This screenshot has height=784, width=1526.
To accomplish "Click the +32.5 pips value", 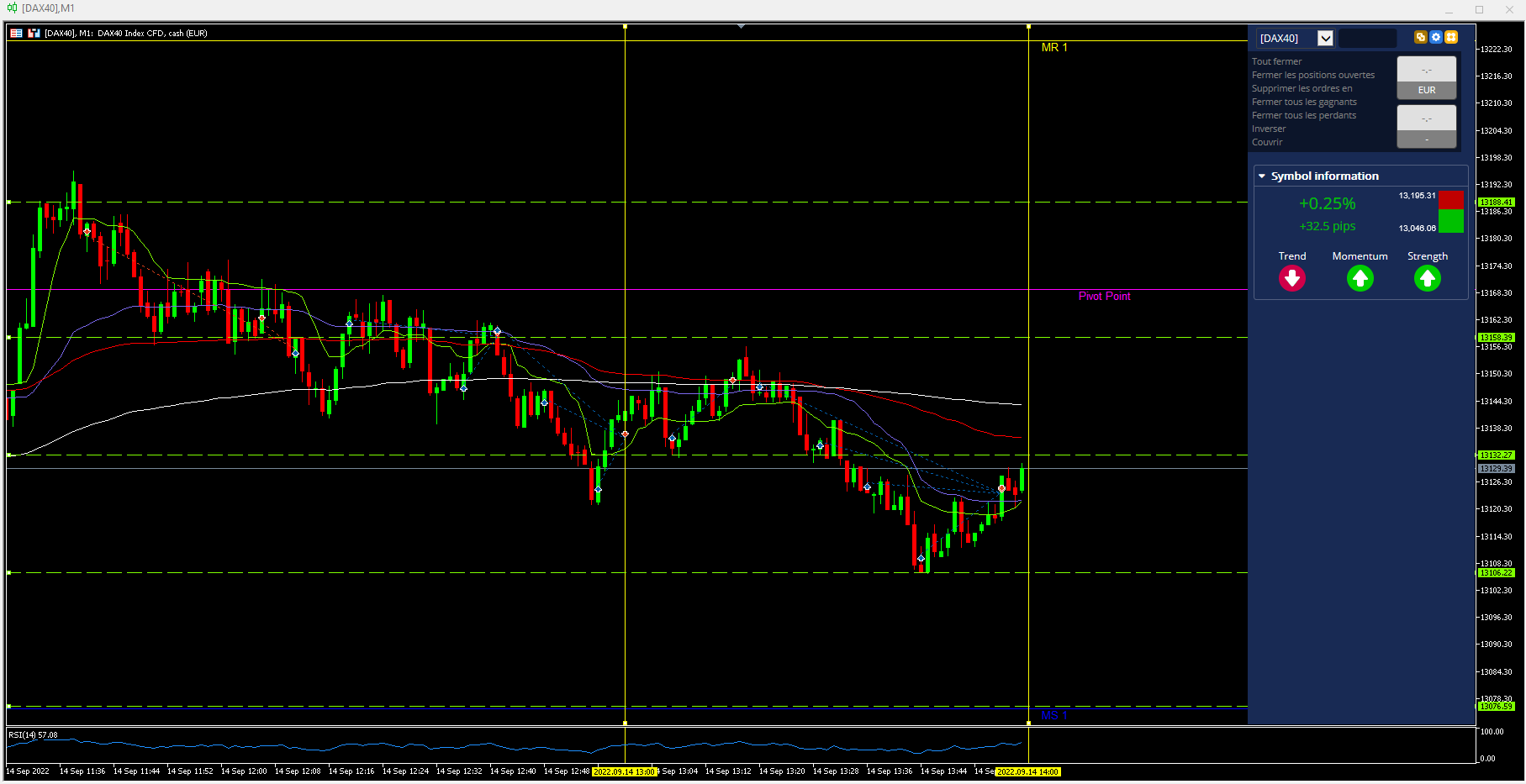I will tap(1327, 226).
